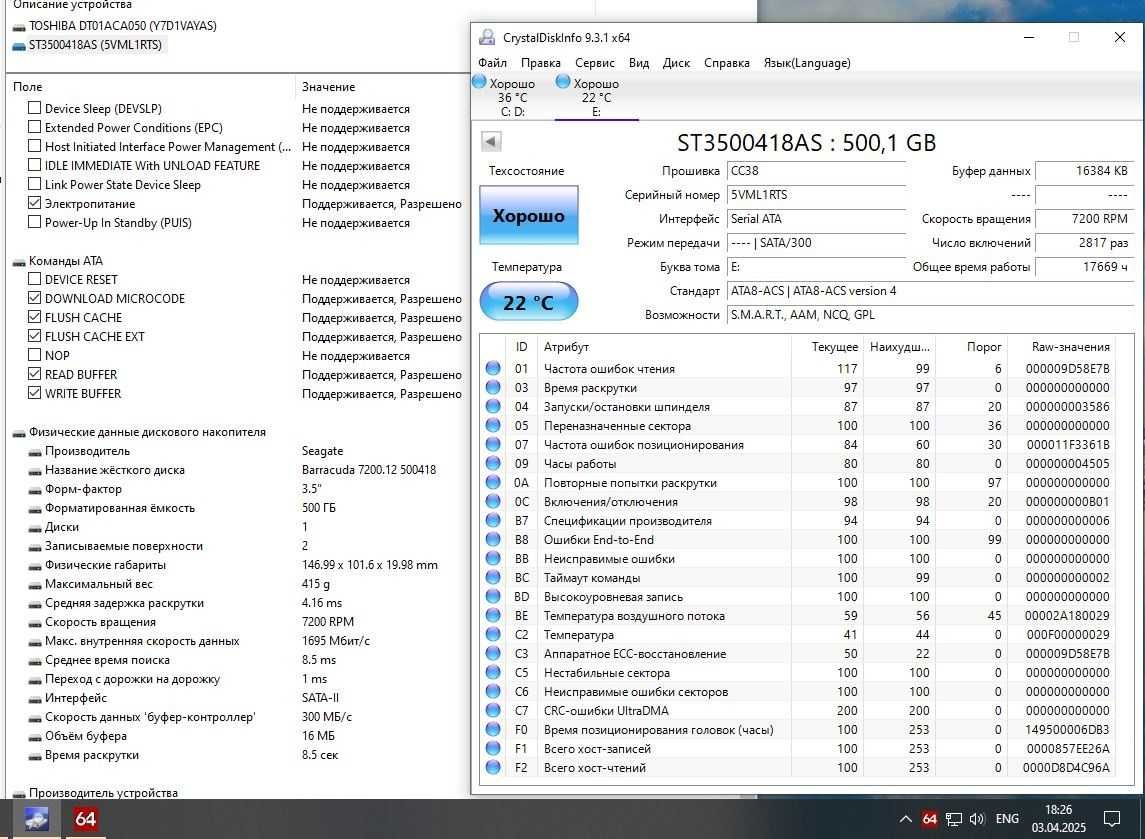Viewport: 1145px width, 839px height.
Task: Select the C: D: disk status tab
Action: click(512, 97)
